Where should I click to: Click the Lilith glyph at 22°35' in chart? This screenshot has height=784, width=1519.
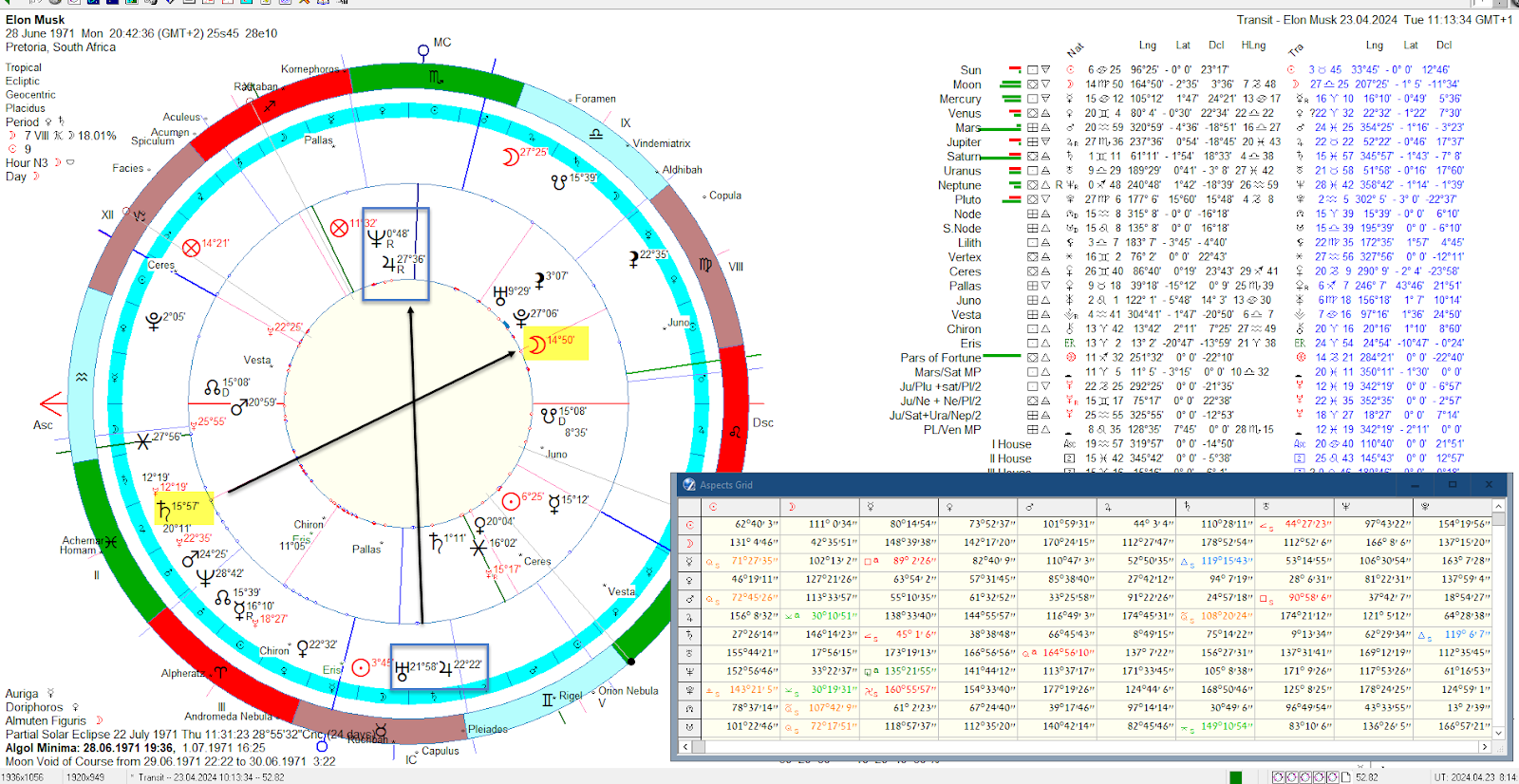[633, 258]
